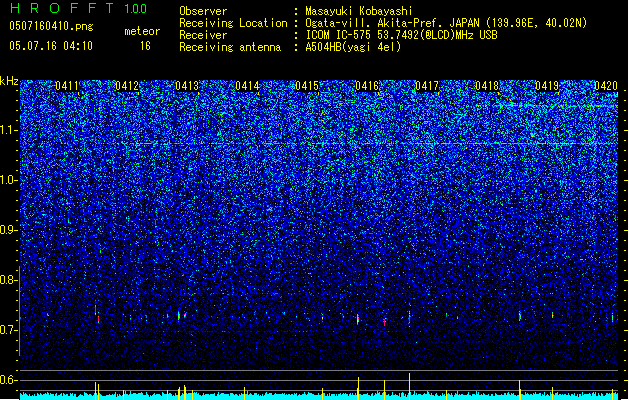Click the file name 0507160410.png
Image resolution: width=629 pixels, height=400 pixels.
[x=51, y=26]
